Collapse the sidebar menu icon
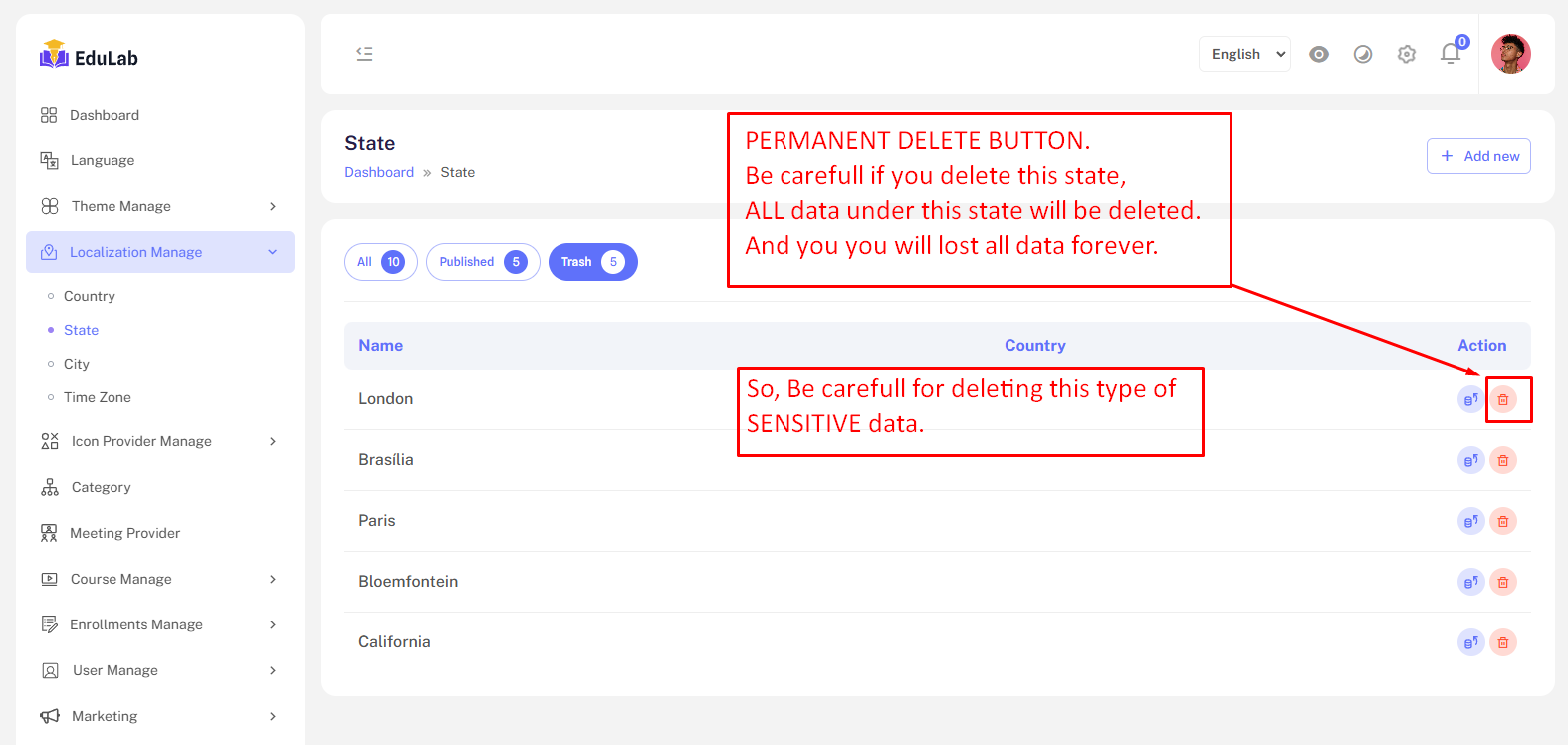The image size is (1568, 745). click(365, 54)
